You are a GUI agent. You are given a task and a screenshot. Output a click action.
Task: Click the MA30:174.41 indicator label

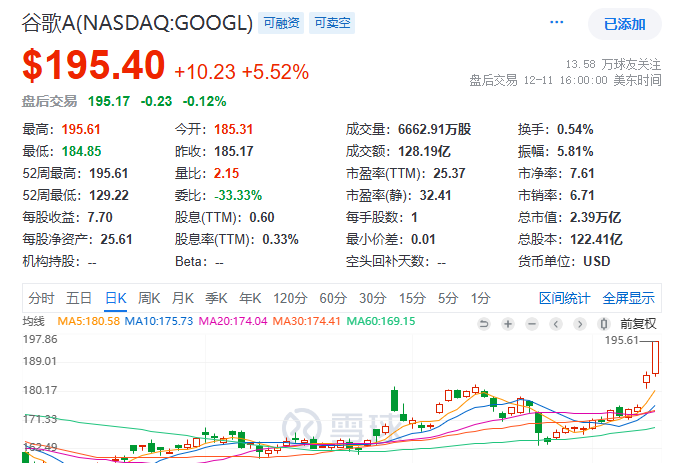pos(307,321)
